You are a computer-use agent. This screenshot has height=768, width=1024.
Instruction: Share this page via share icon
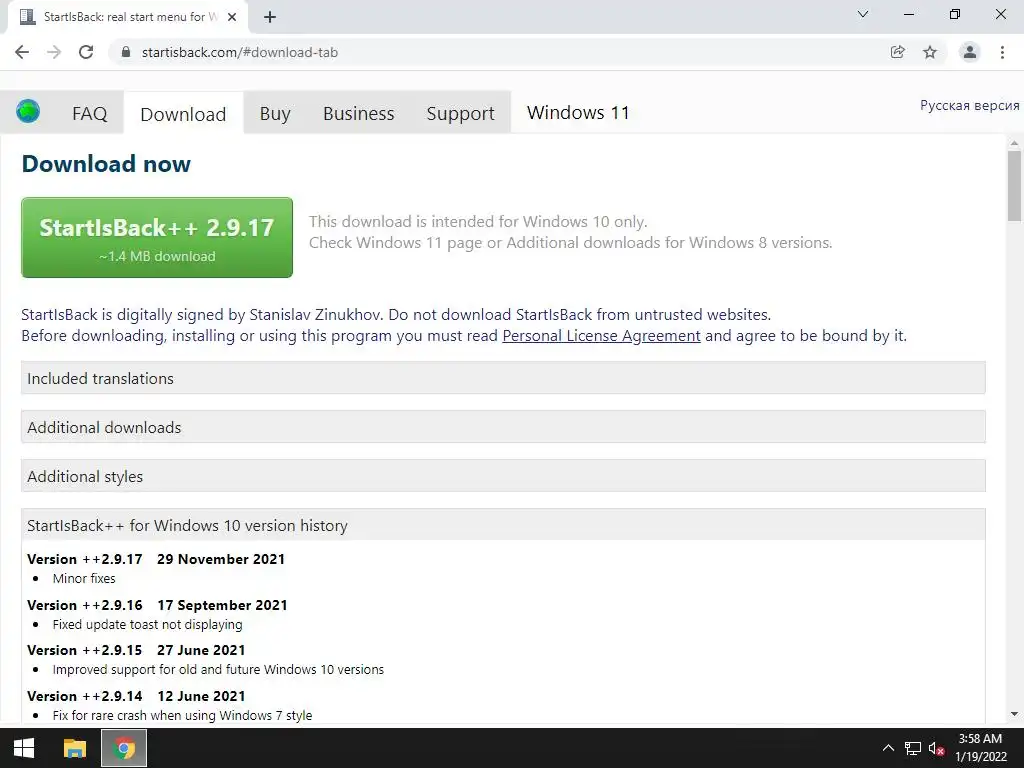click(898, 52)
